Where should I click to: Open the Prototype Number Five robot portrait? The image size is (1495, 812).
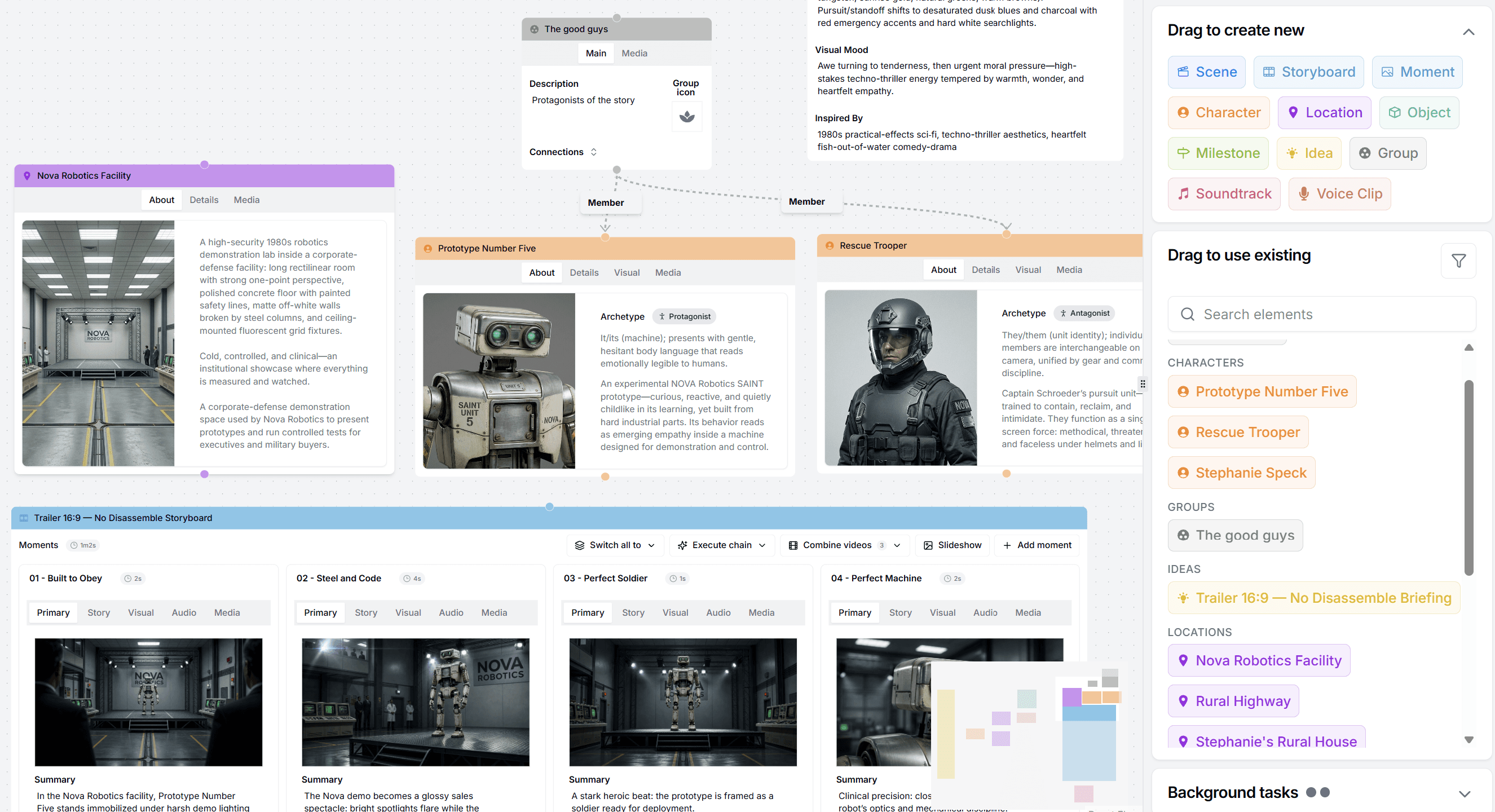[x=499, y=381]
